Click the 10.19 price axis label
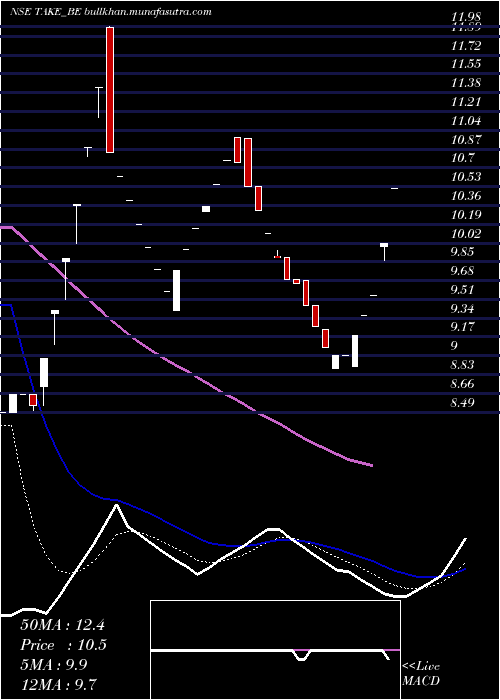Image resolution: width=500 pixels, height=700 pixels. pos(466,215)
